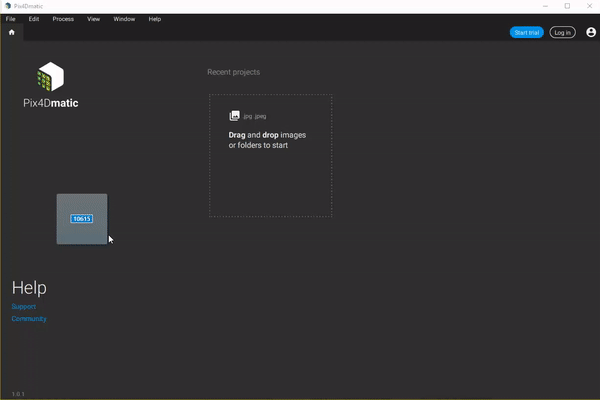
Task: Open the Community link
Action: 29,319
